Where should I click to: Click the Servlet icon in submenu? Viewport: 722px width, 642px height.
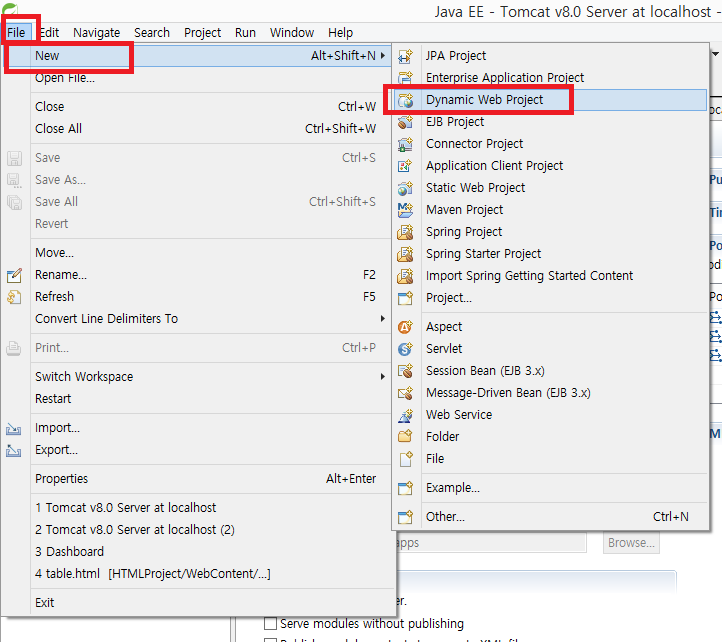405,349
